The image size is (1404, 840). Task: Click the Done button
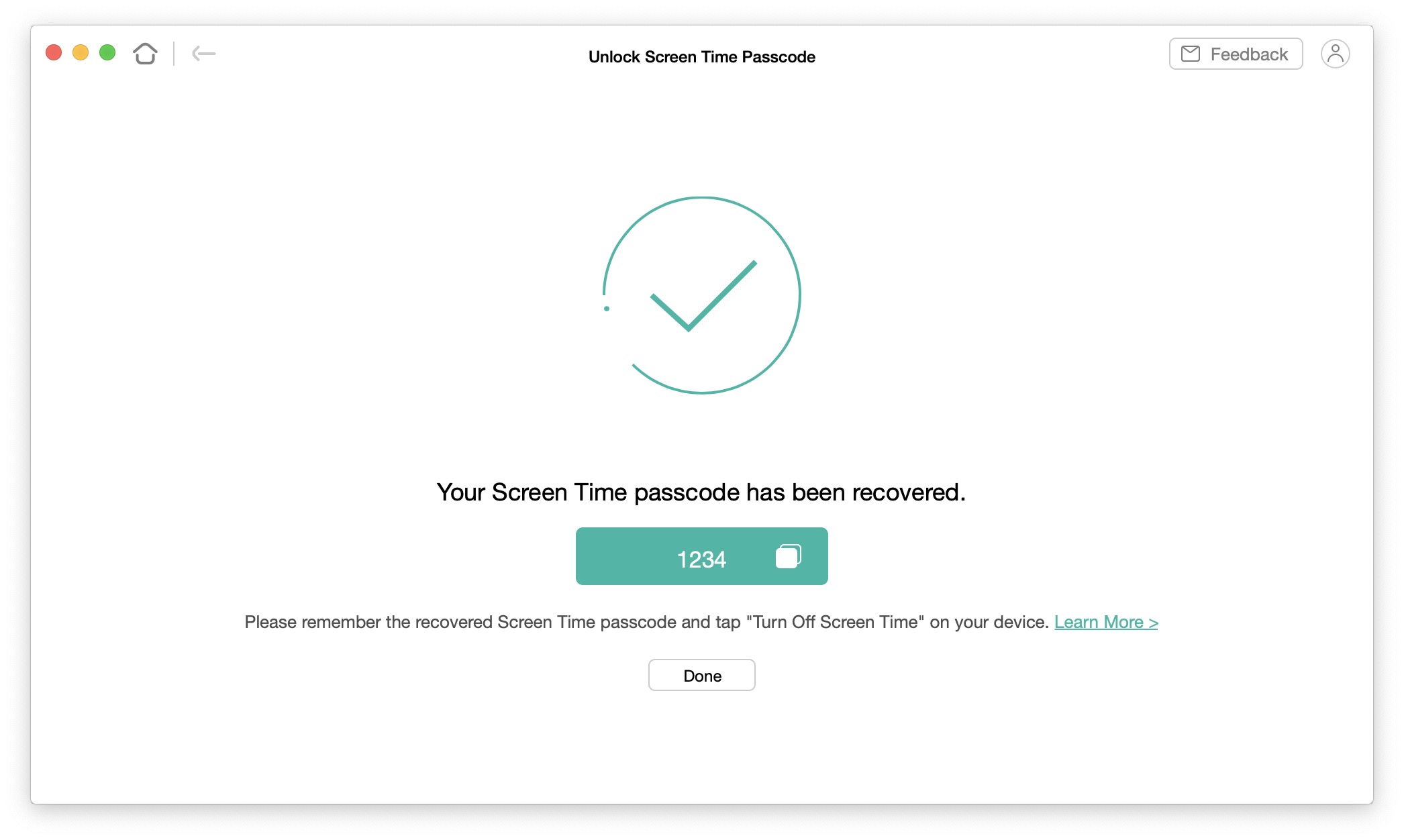coord(701,675)
